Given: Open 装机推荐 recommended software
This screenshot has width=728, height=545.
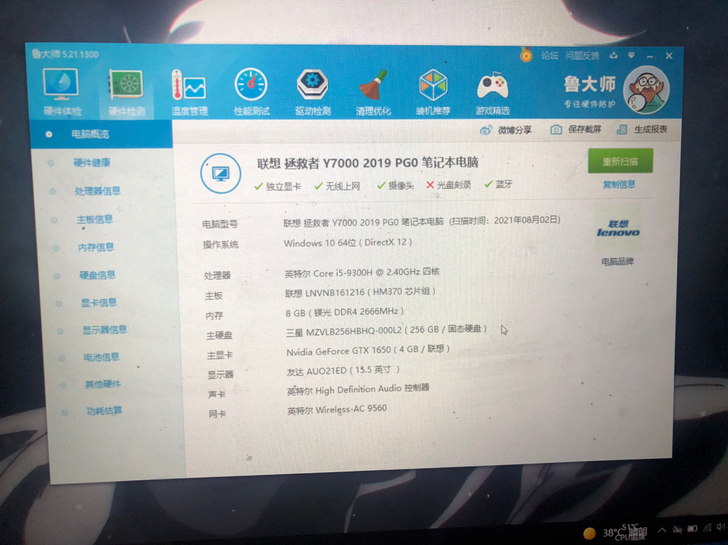Looking at the screenshot, I should pyautogui.click(x=433, y=91).
